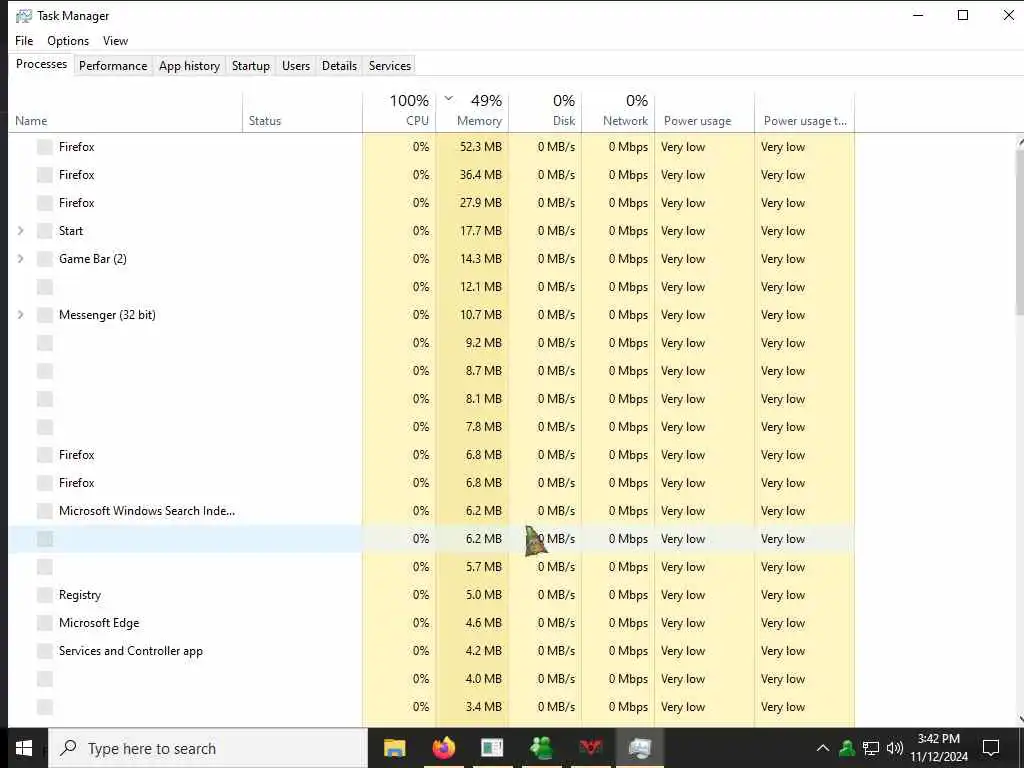This screenshot has width=1024, height=768.
Task: Click the search magnifier in taskbar
Action: click(x=68, y=748)
